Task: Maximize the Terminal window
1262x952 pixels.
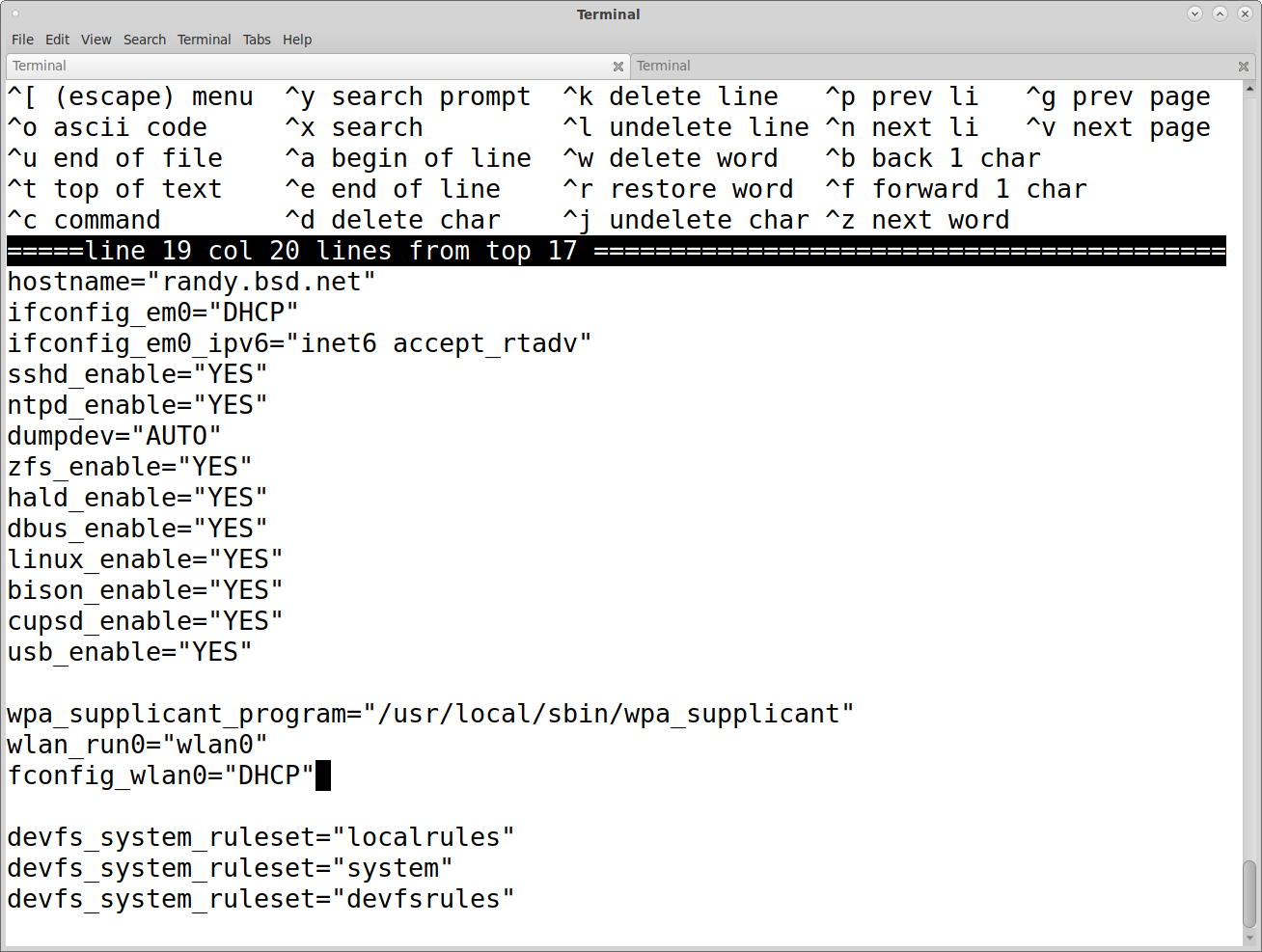Action: 1220,14
